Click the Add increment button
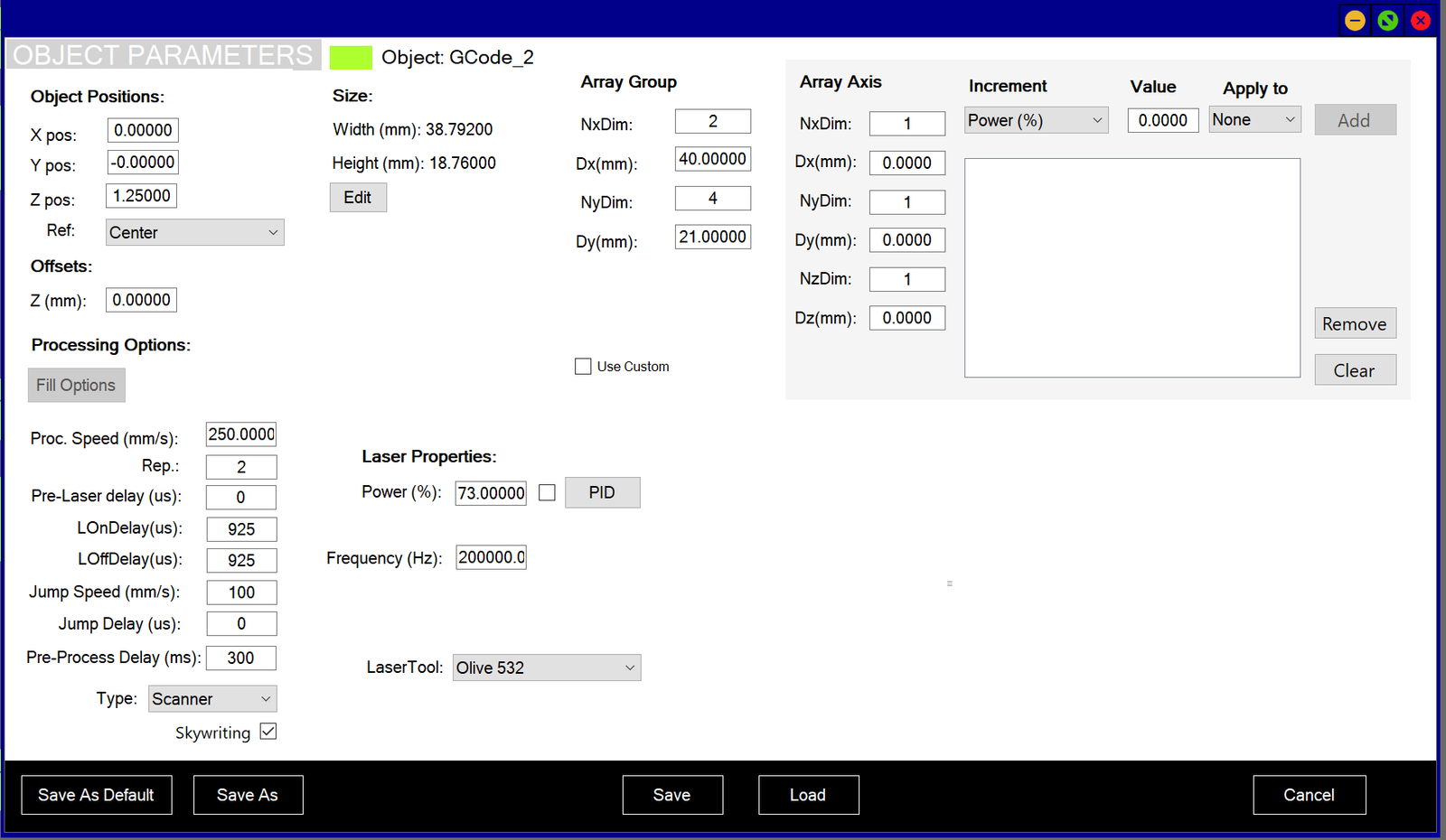 [1355, 120]
